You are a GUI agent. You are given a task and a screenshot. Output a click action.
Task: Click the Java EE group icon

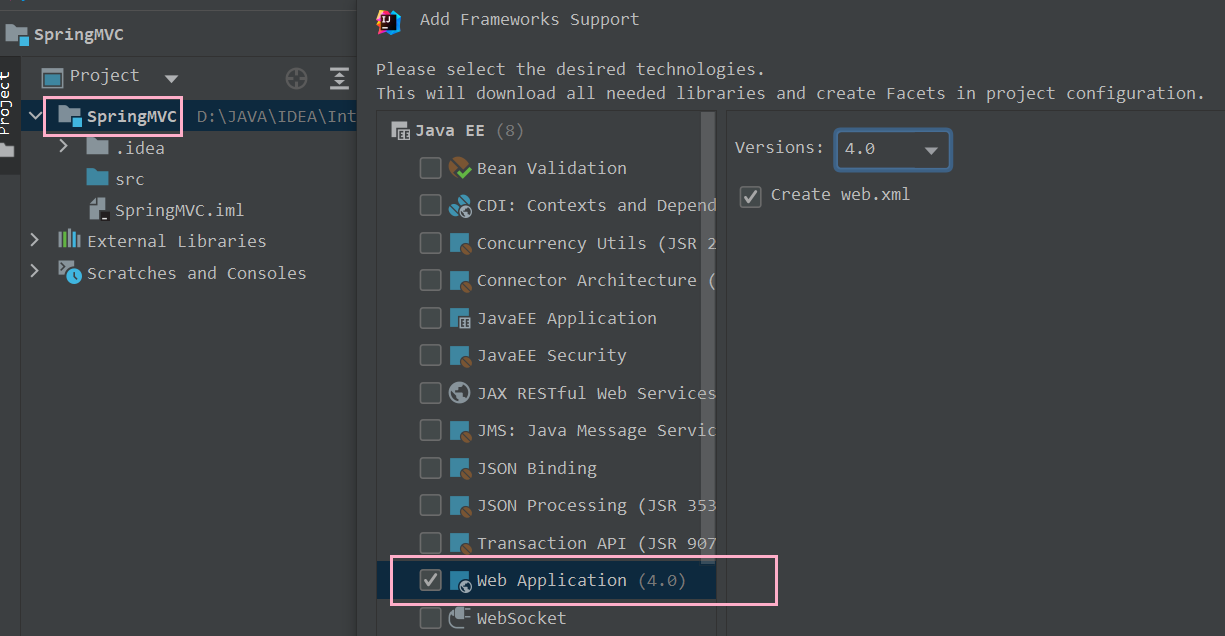400,131
